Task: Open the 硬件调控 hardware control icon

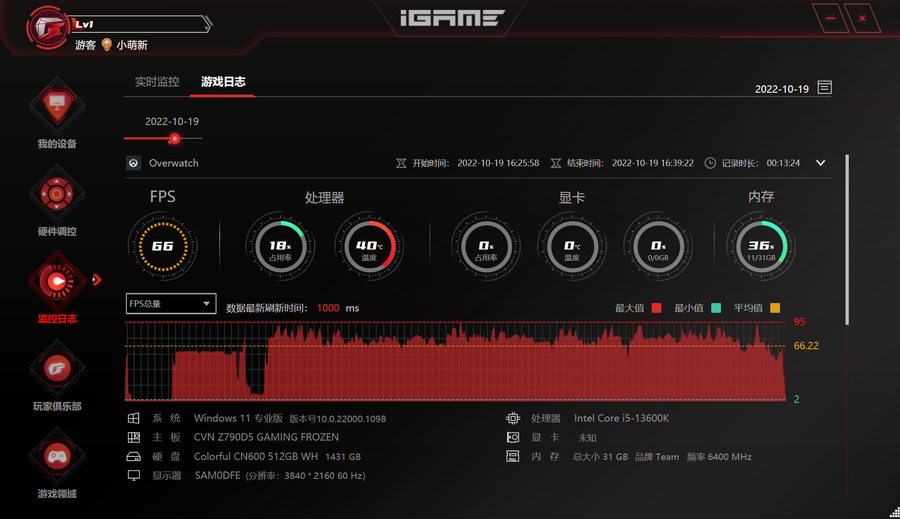Action: (57, 193)
